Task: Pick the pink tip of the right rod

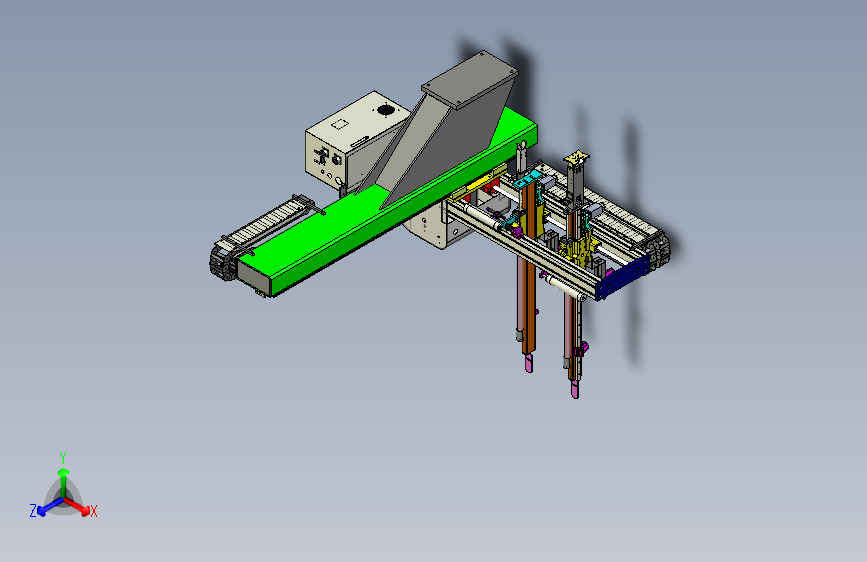Action: (x=576, y=388)
